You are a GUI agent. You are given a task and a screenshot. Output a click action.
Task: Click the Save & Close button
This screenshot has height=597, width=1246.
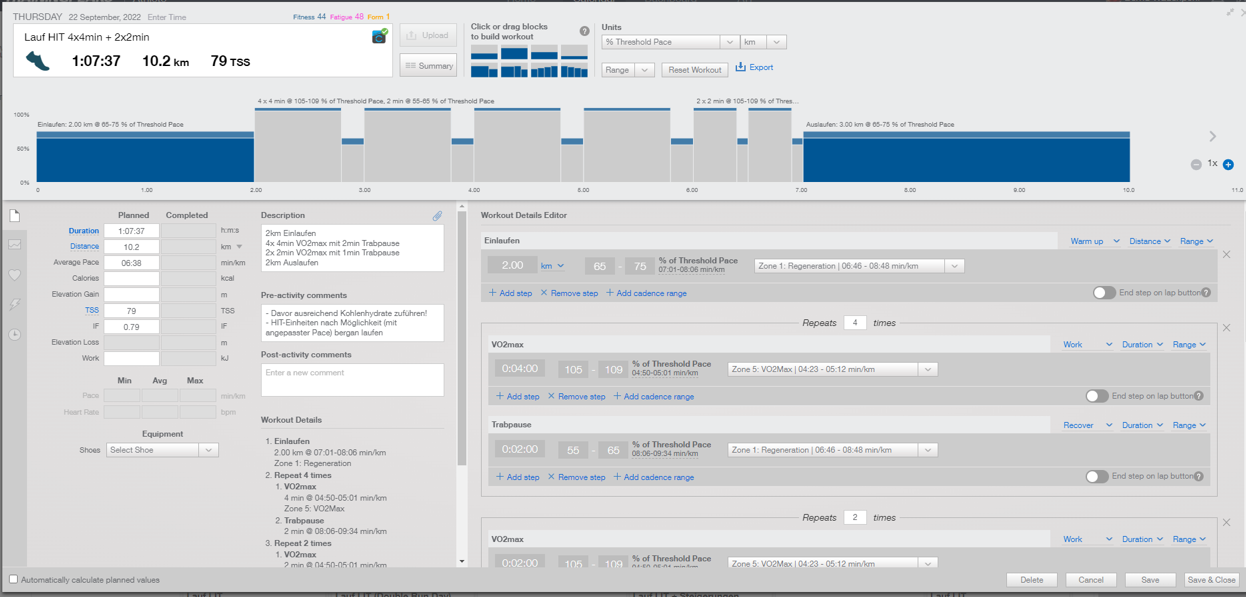(x=1210, y=580)
